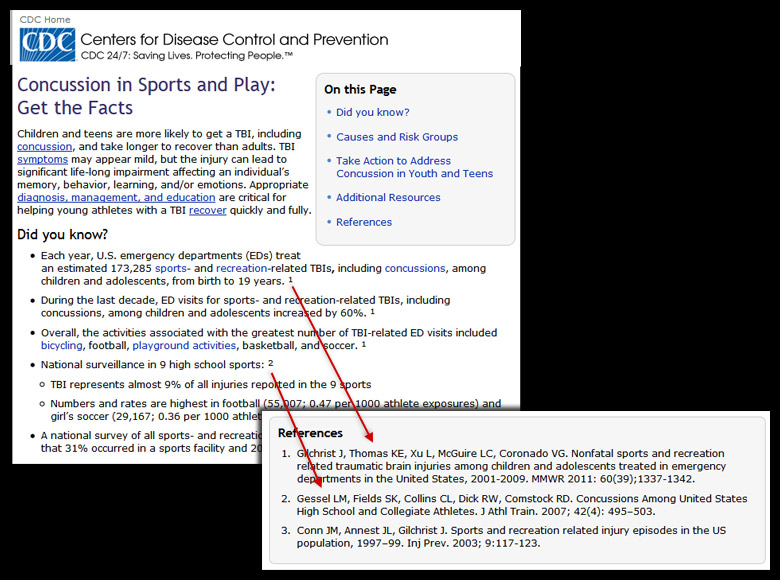Image resolution: width=780 pixels, height=580 pixels.
Task: Open the 'bicycling' activity link
Action: pos(61,345)
